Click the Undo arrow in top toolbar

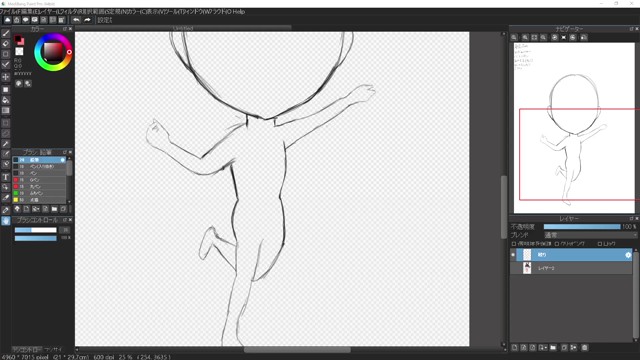[x=76, y=20]
